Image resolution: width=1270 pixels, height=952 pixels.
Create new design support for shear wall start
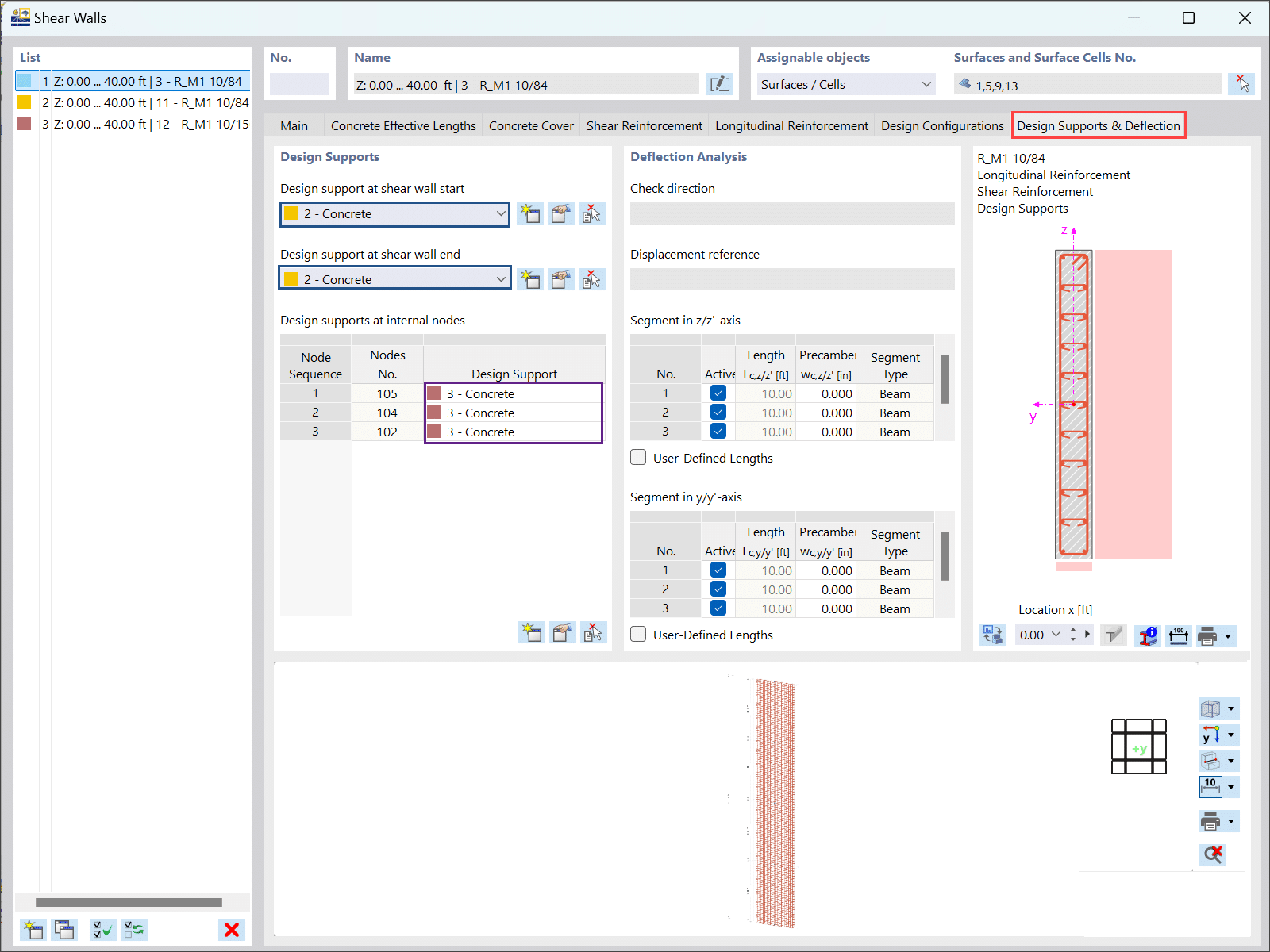[x=530, y=213]
